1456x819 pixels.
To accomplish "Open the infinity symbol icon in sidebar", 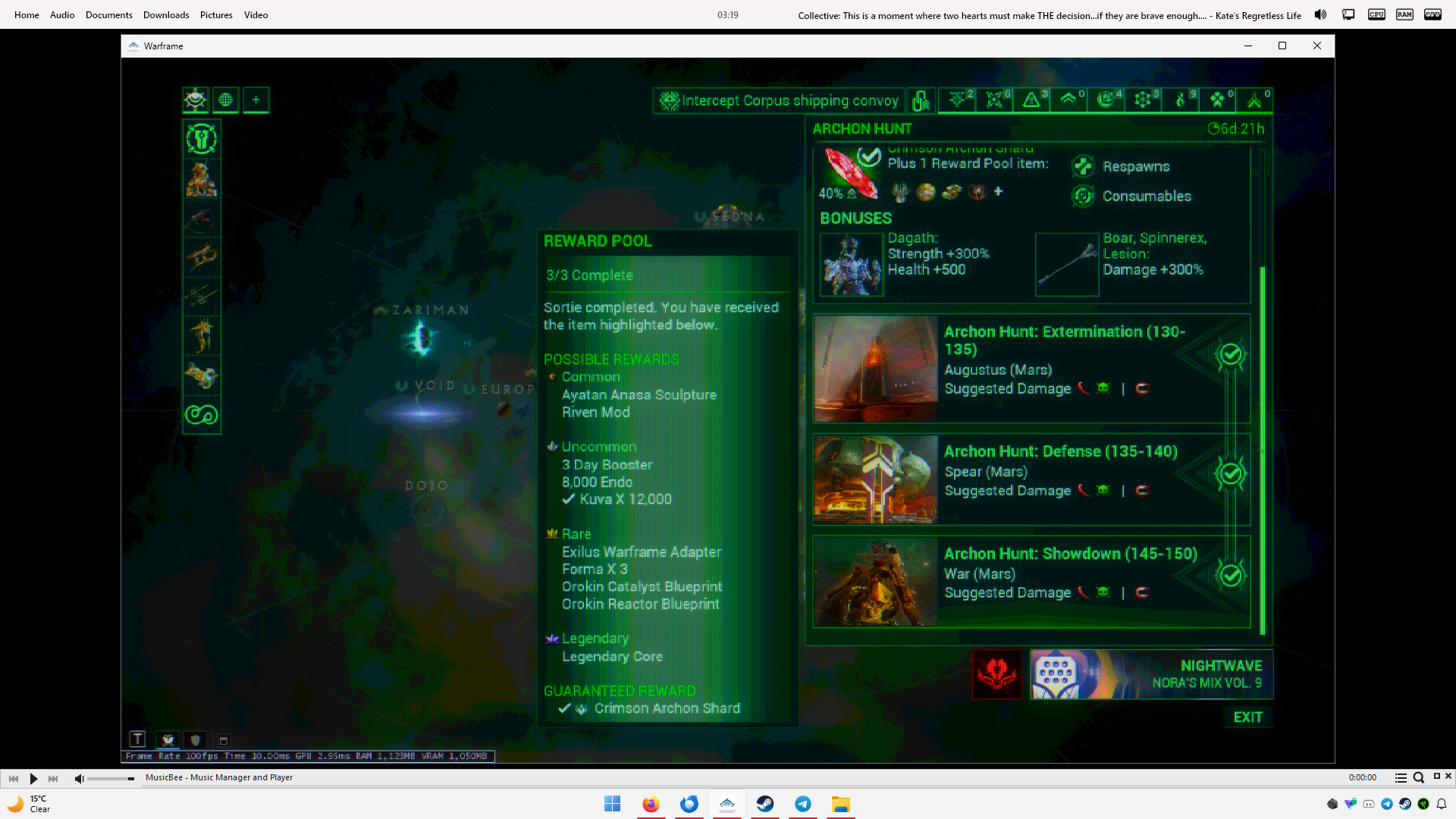I will tap(202, 415).
